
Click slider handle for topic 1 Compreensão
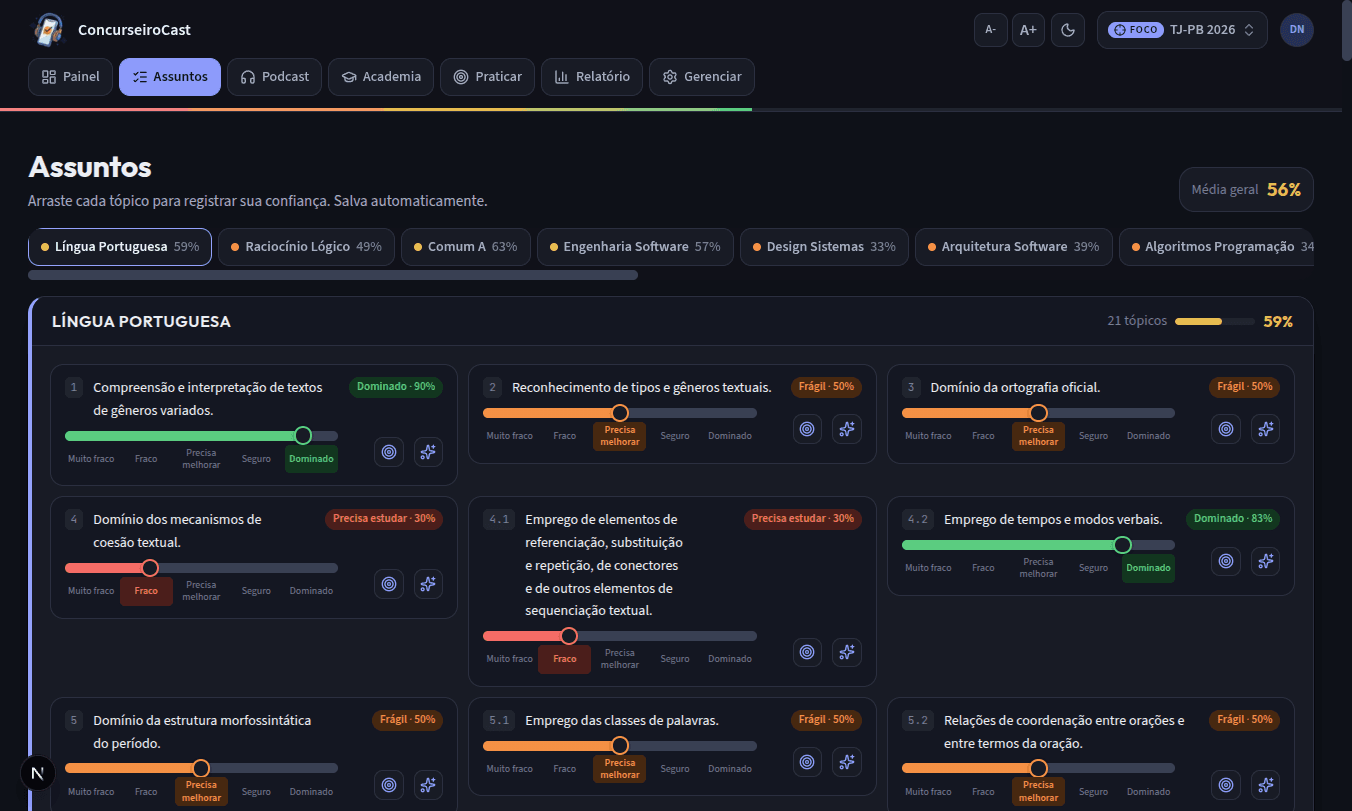[x=303, y=435]
